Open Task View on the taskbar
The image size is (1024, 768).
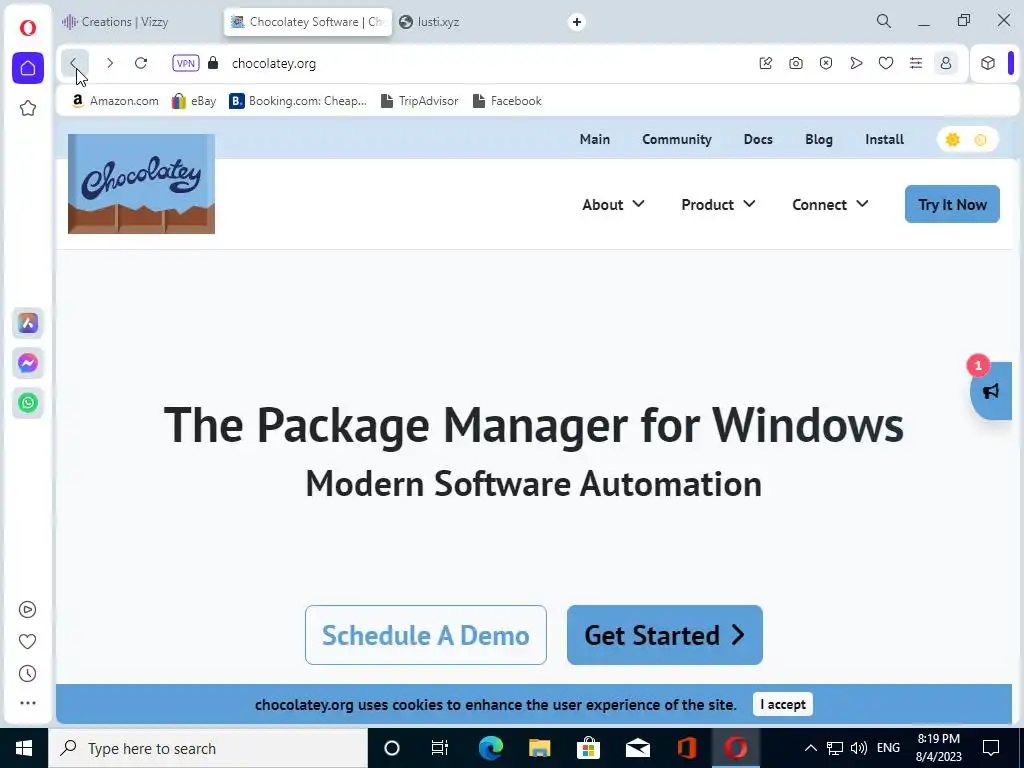tap(440, 748)
